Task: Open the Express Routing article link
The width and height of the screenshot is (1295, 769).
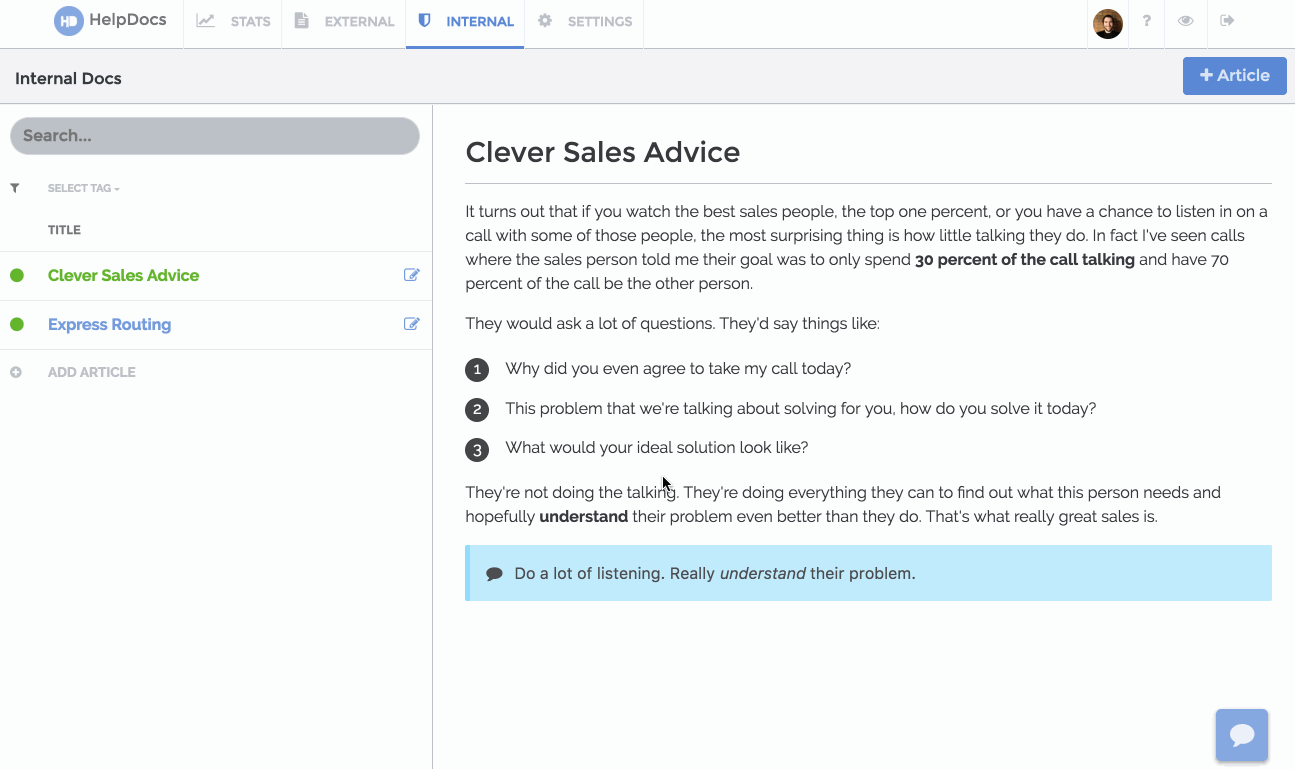Action: click(109, 324)
